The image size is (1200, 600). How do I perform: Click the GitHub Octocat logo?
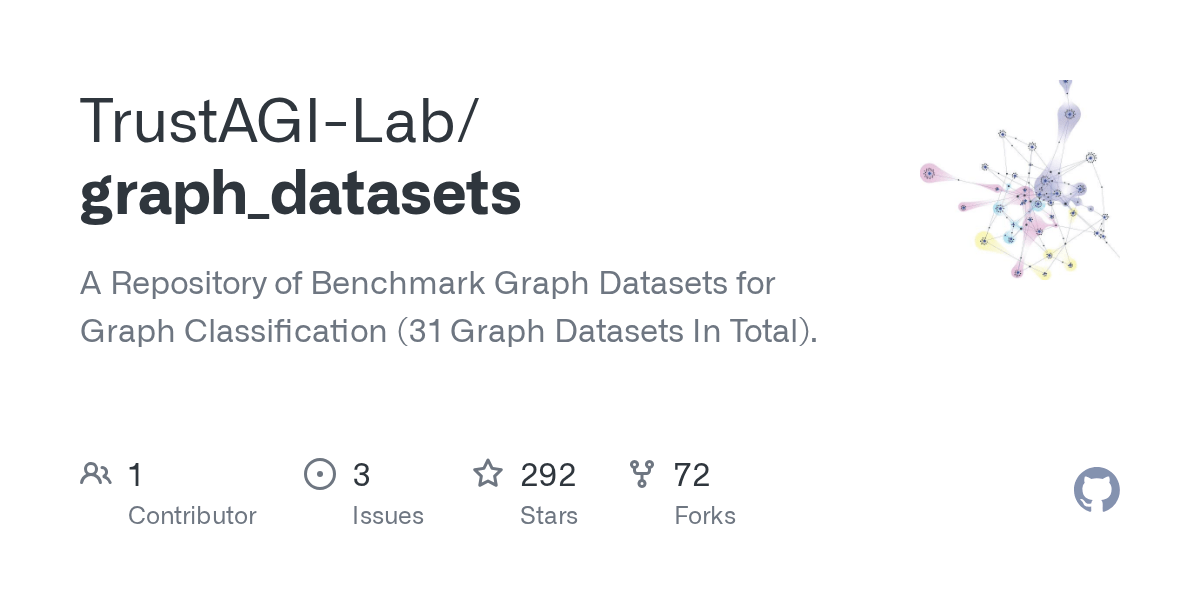1097,490
